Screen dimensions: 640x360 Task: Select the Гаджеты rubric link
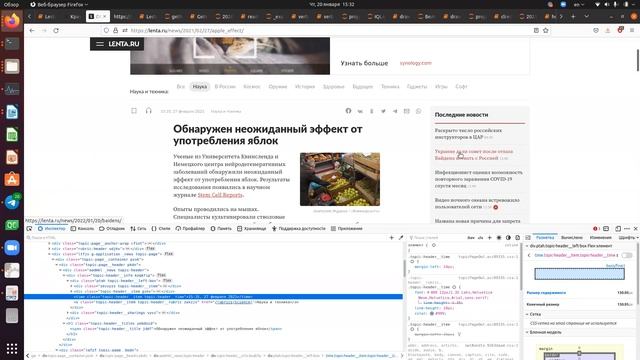click(417, 87)
